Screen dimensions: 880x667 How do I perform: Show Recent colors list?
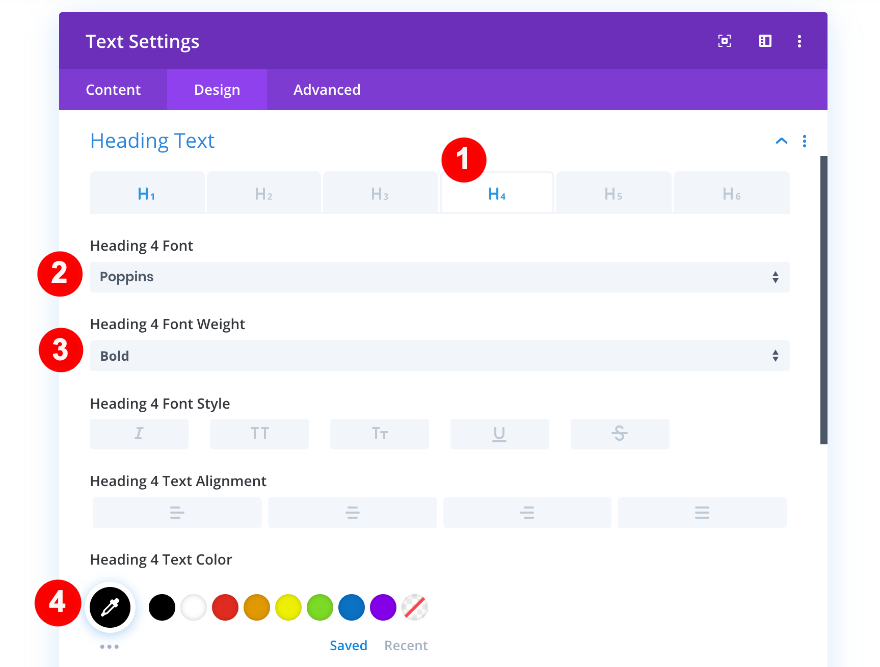(x=406, y=646)
